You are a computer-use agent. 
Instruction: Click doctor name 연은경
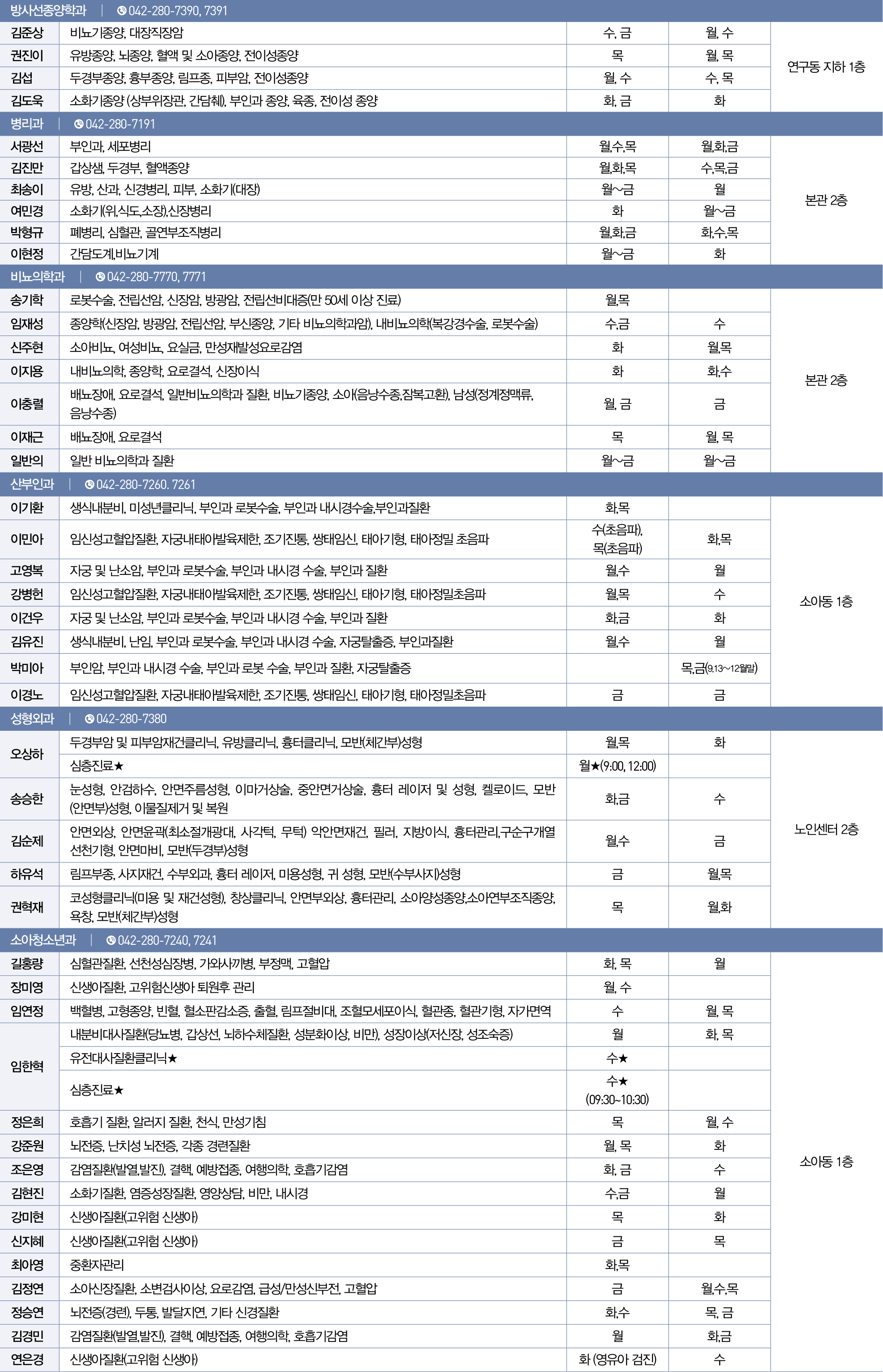[x=27, y=1359]
